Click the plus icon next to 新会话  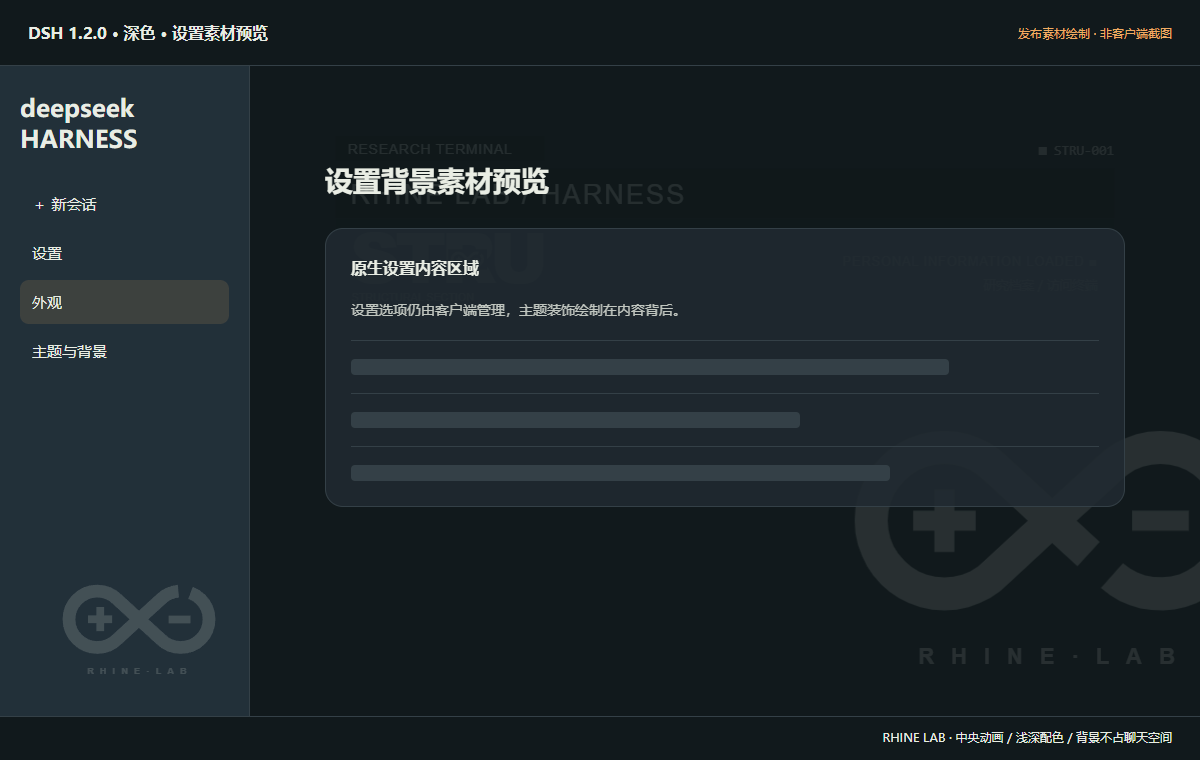click(40, 205)
